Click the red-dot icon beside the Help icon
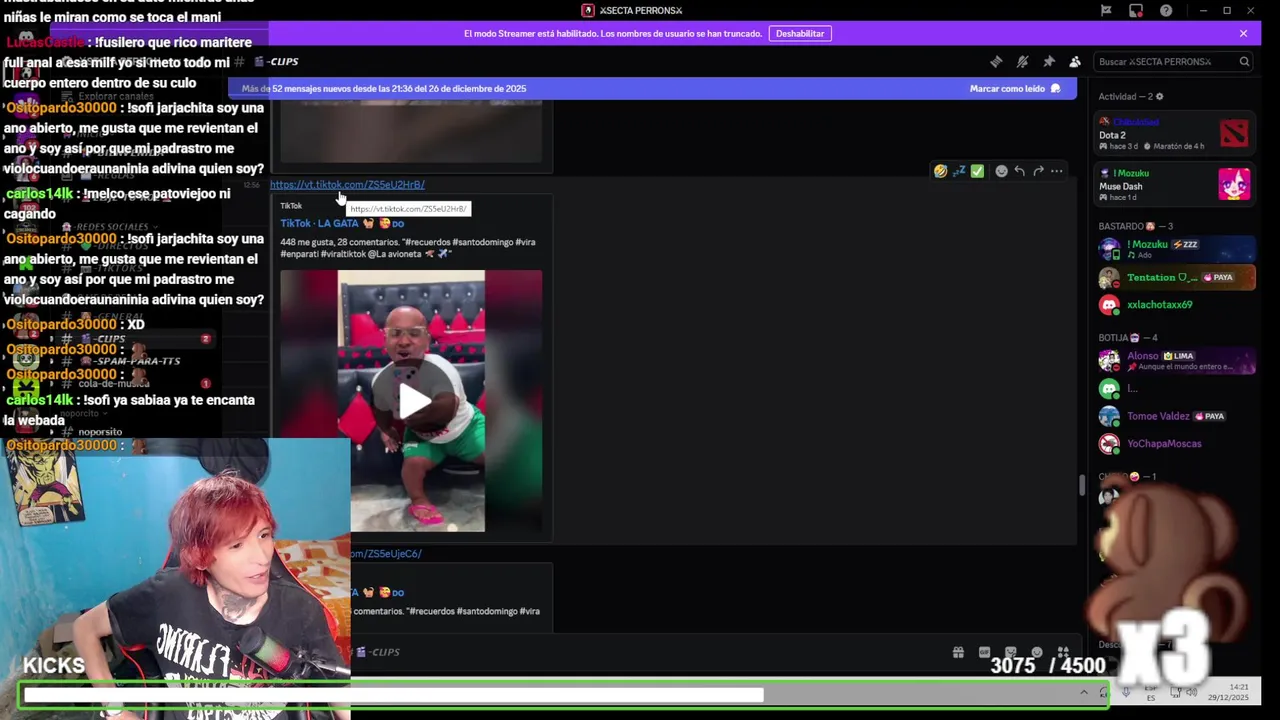The width and height of the screenshot is (1280, 720). (1136, 11)
